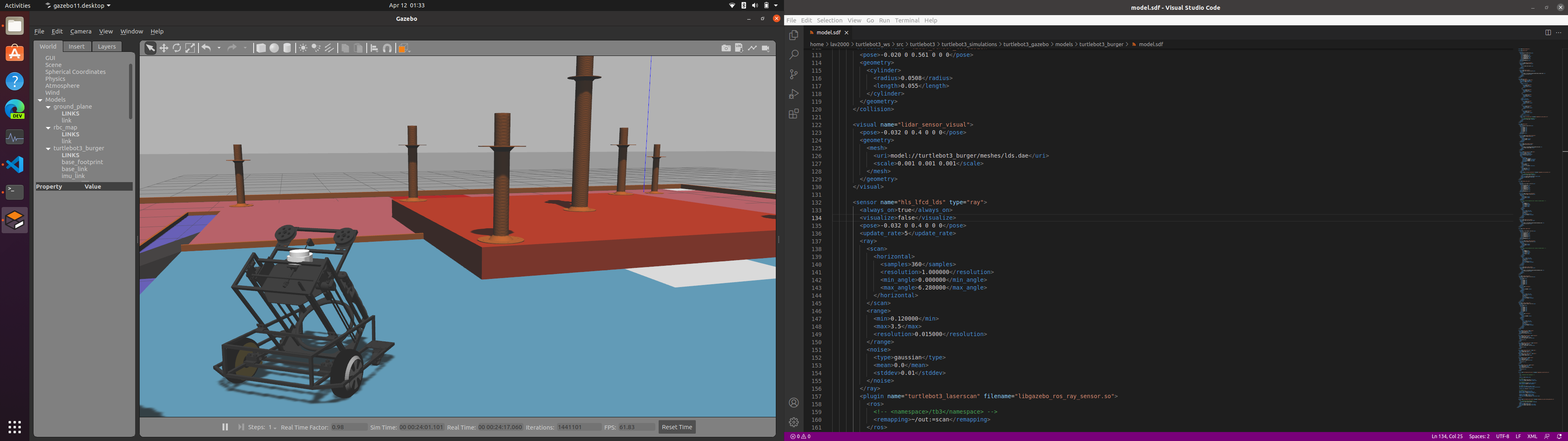The image size is (1568, 441).
Task: Add a point light
Action: (x=303, y=48)
